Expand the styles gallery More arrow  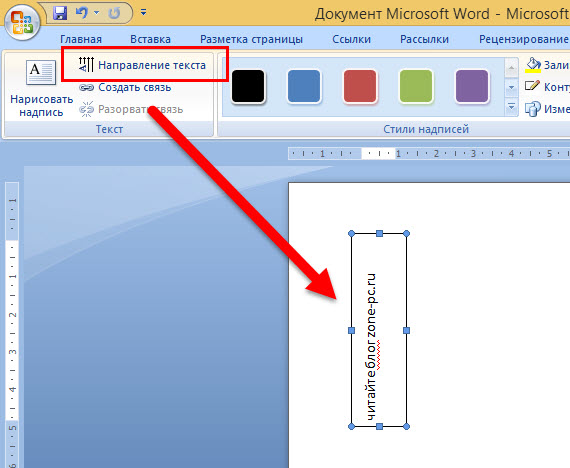click(x=511, y=107)
